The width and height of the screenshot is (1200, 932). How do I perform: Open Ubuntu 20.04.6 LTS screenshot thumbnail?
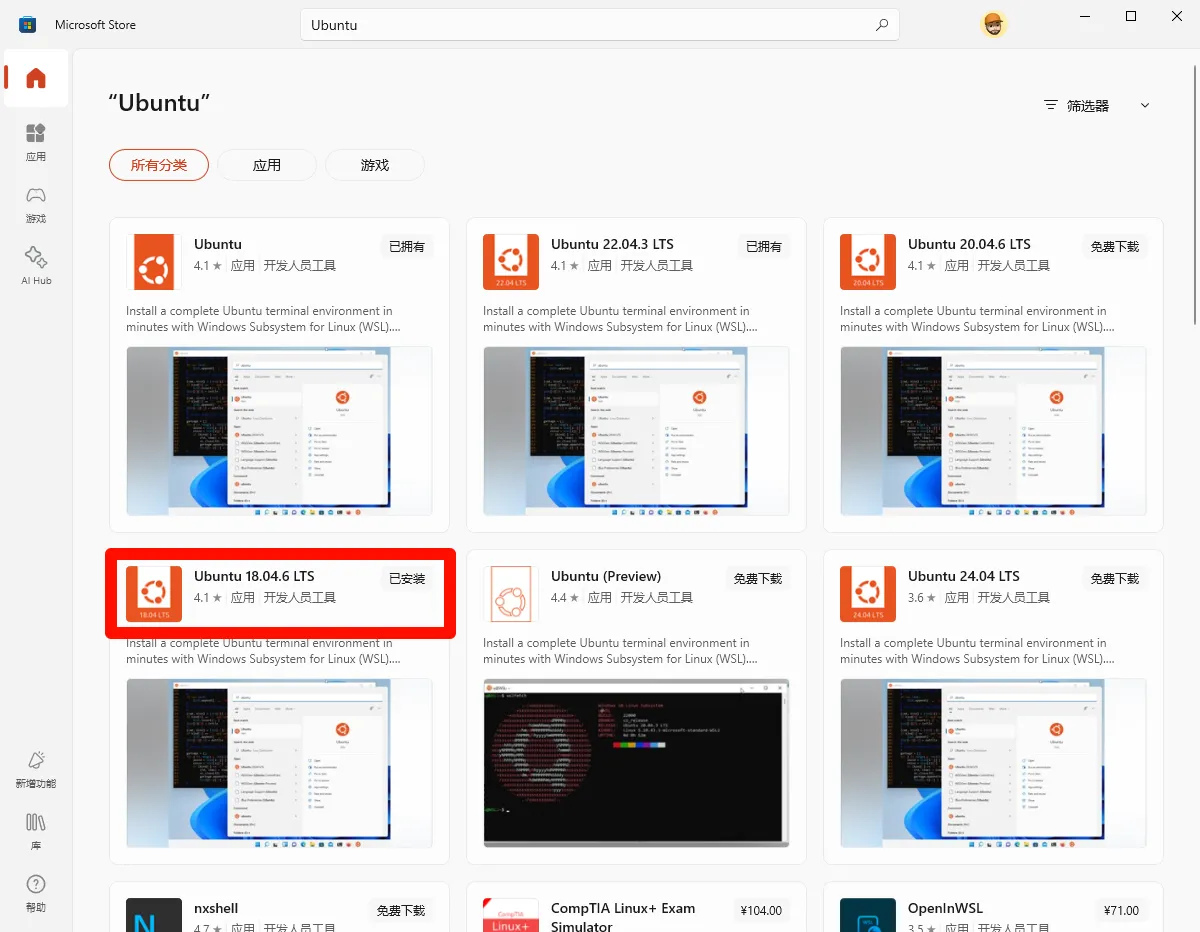[x=993, y=431]
